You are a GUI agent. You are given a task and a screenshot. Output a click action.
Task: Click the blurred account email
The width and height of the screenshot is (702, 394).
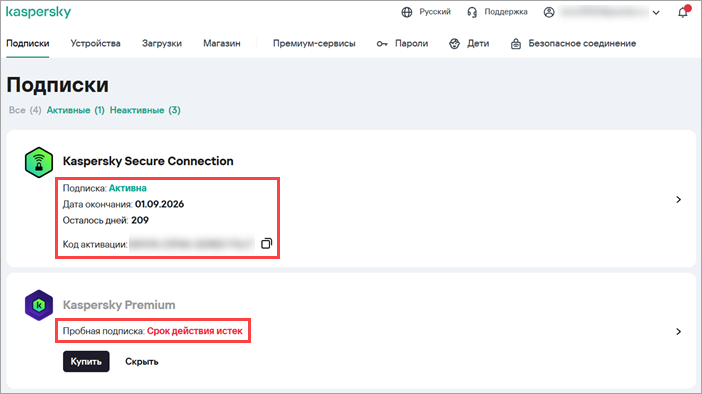tap(604, 12)
